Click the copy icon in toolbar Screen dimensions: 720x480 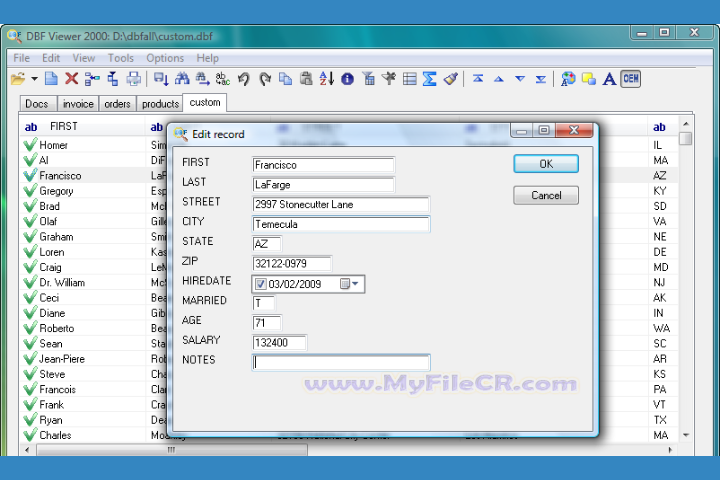click(285, 79)
